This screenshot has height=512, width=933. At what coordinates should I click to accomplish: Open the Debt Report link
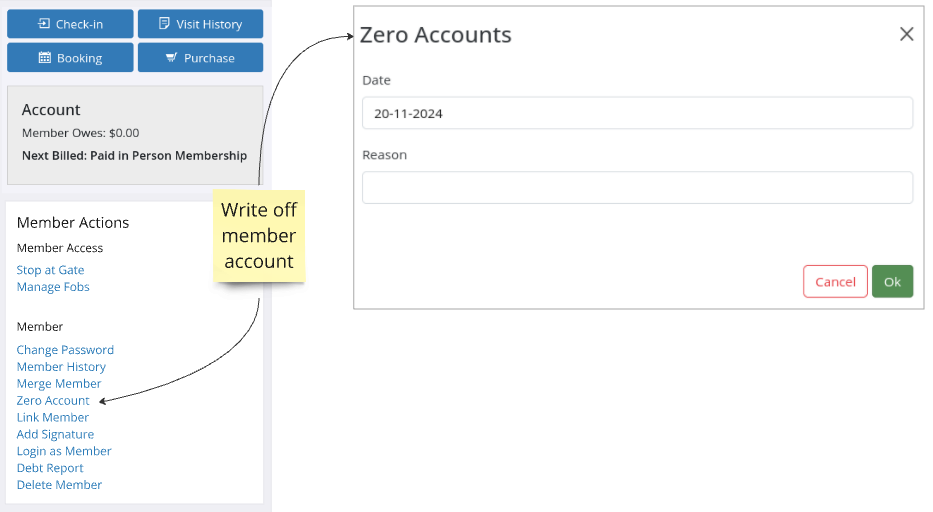50,468
